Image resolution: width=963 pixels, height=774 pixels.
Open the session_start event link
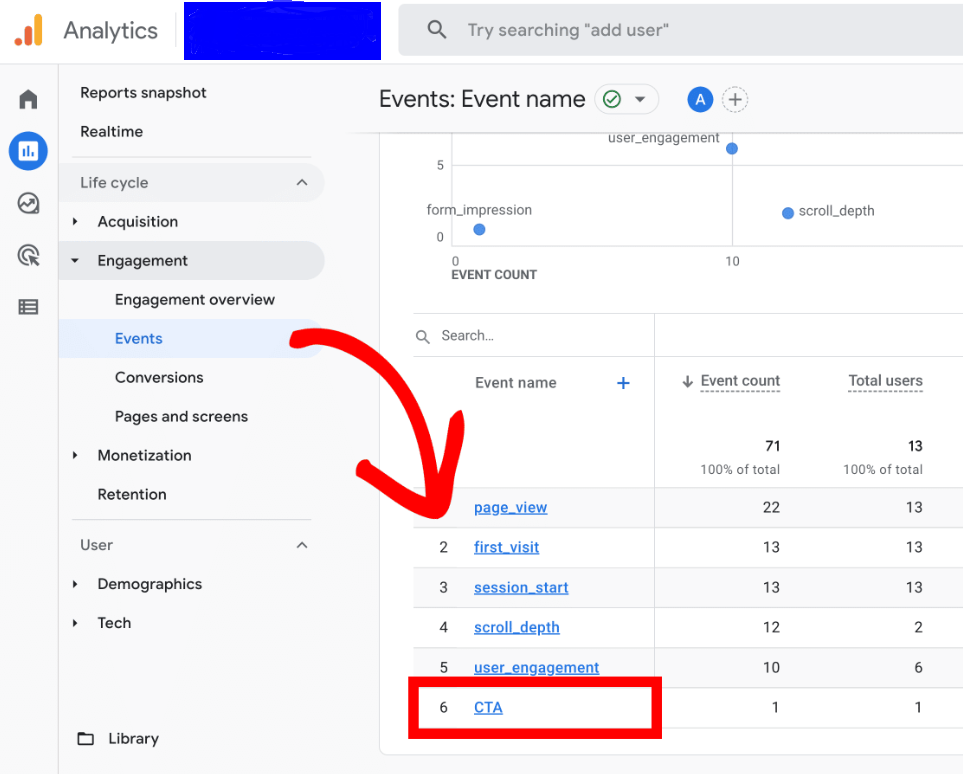521,587
